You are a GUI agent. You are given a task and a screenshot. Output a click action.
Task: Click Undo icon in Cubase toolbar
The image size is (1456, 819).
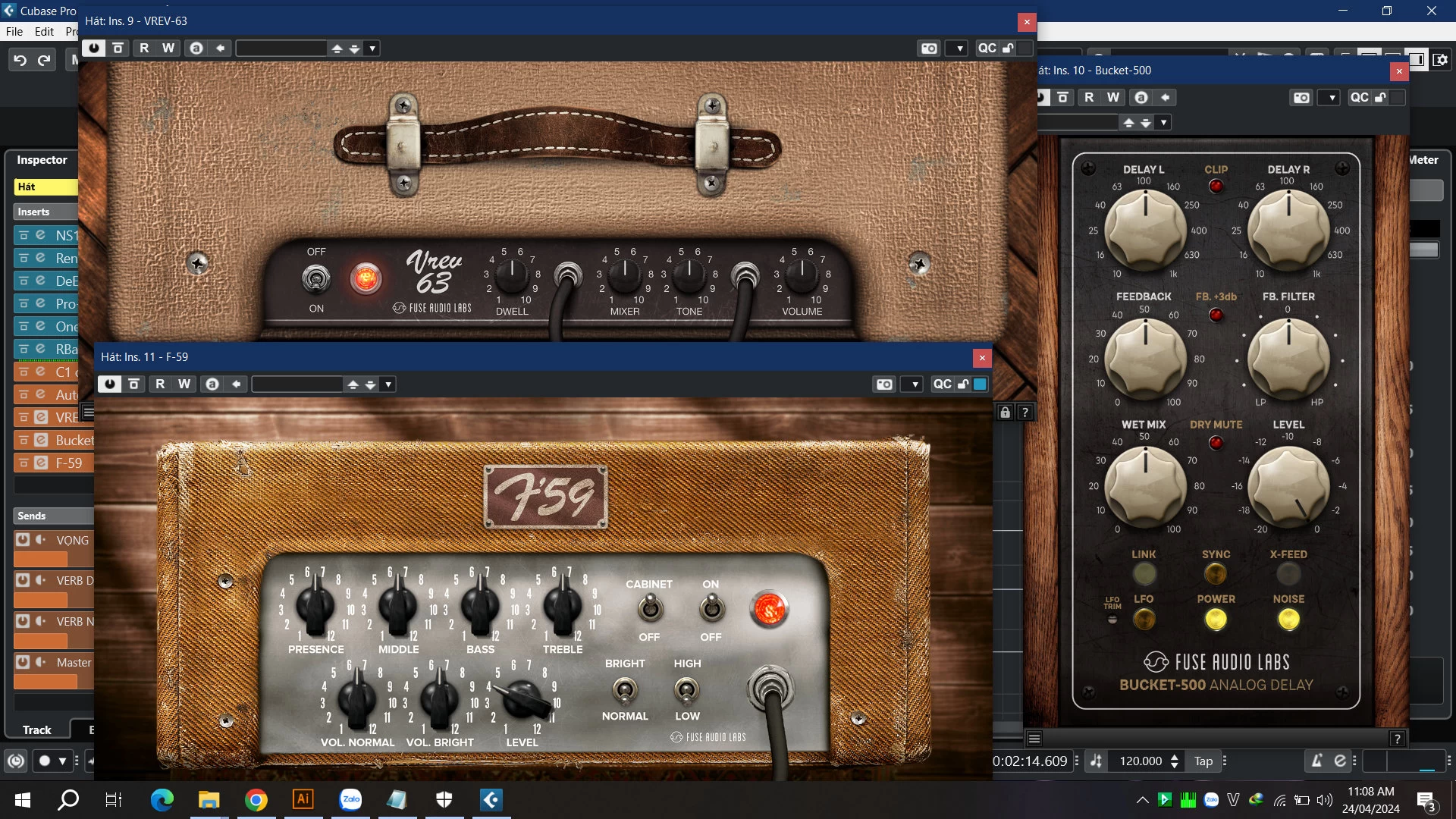[x=20, y=60]
